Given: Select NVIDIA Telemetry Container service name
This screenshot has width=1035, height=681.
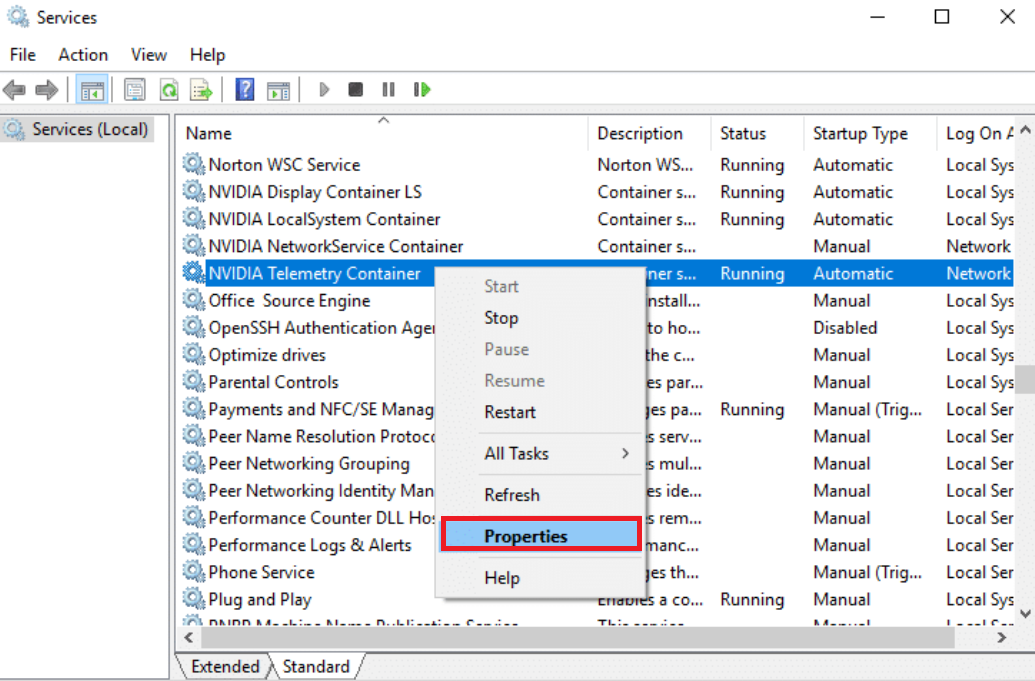Looking at the screenshot, I should [314, 273].
